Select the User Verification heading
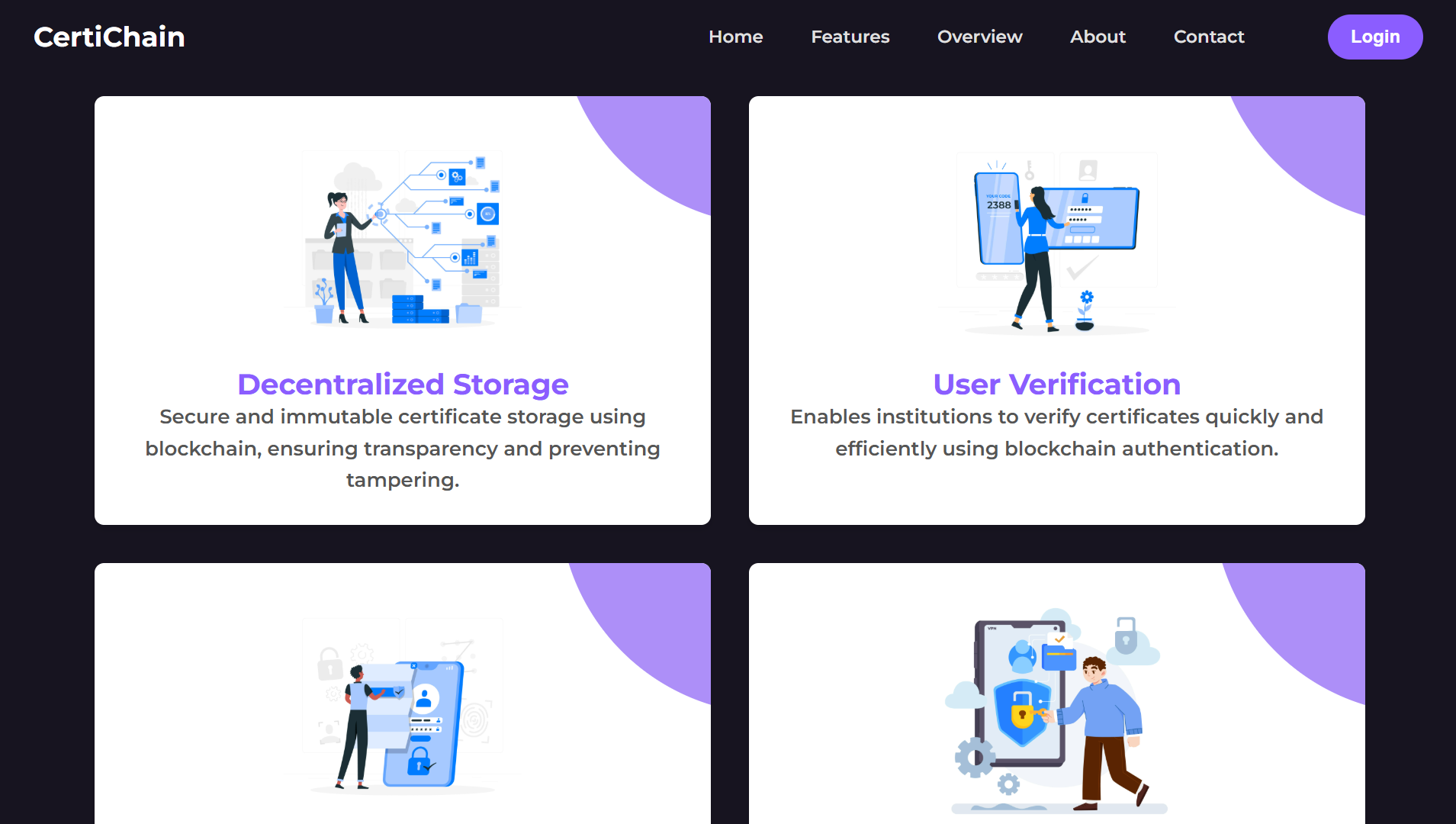 click(x=1056, y=385)
